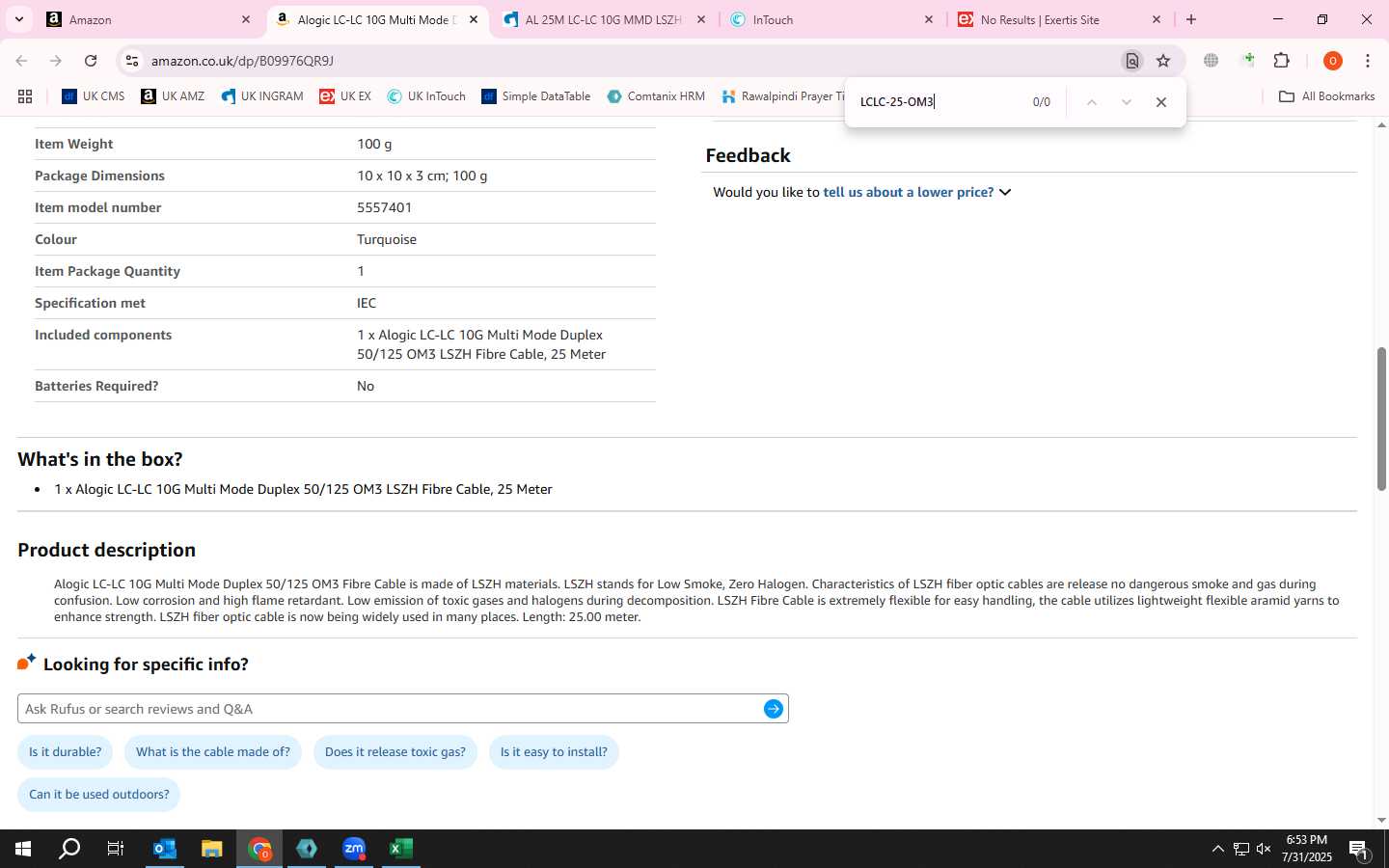Select 'Is it easy to install?' suggestion
Image resolution: width=1389 pixels, height=868 pixels.
pos(554,751)
